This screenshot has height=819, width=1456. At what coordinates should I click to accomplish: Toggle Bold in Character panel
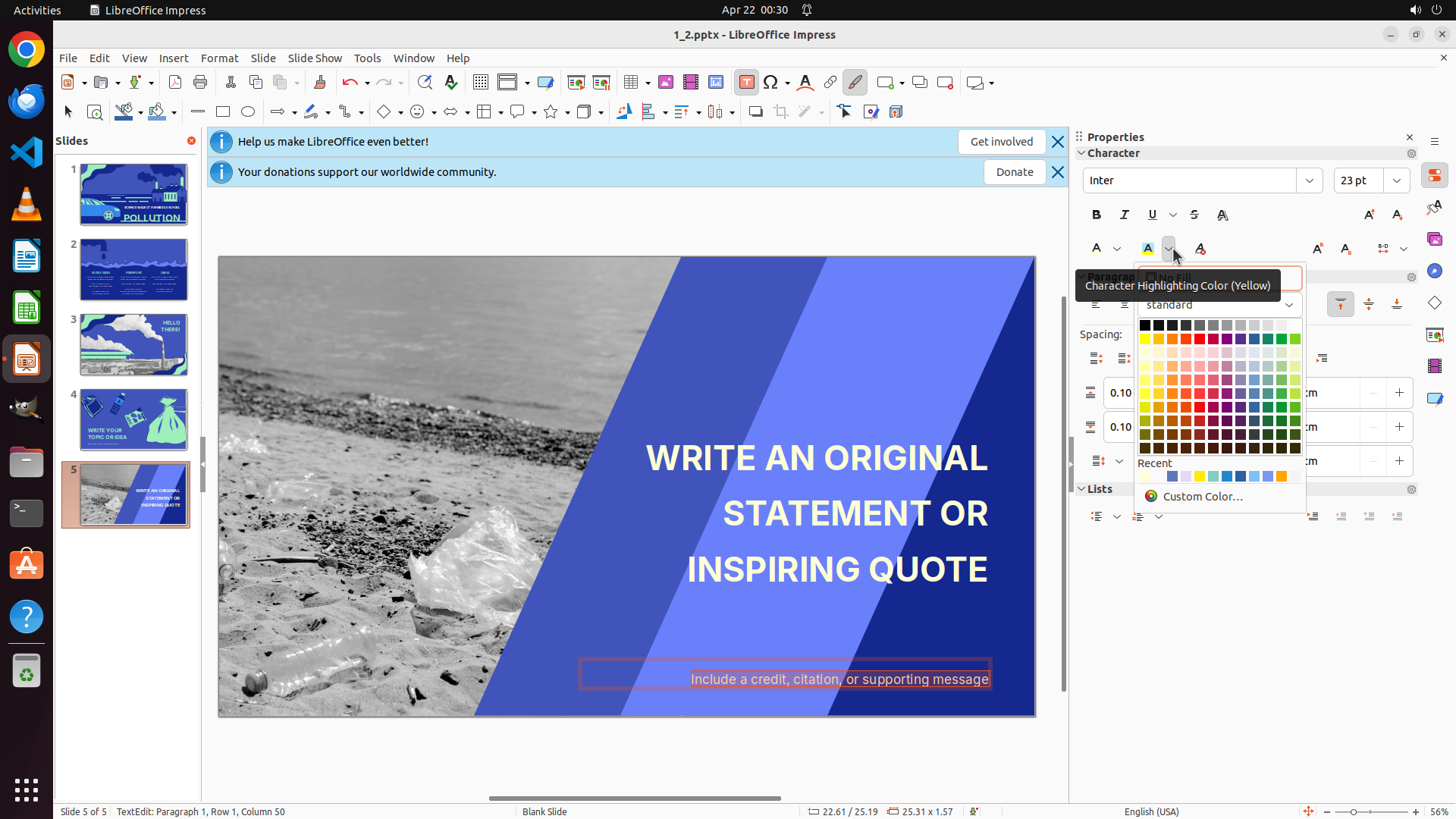click(1097, 215)
